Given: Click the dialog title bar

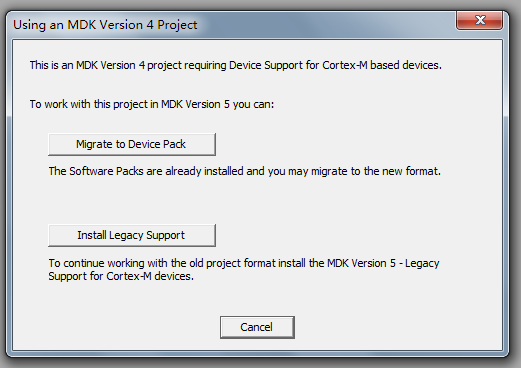Looking at the screenshot, I should [233, 25].
